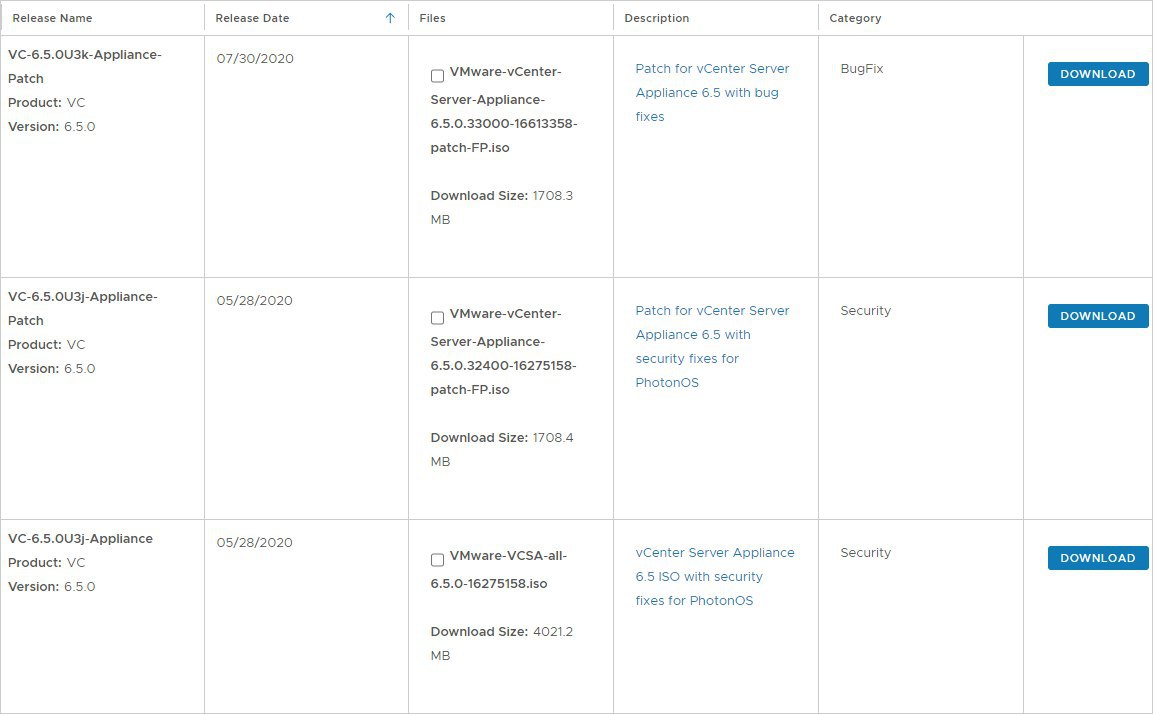Screen dimensions: 1153x714
Task: Select the VC-6.5.0U3j-Appliance release name
Action: pyautogui.click(x=80, y=538)
